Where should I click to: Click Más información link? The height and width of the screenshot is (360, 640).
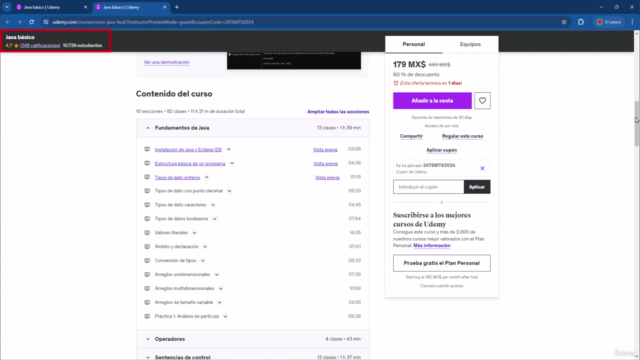(x=432, y=246)
